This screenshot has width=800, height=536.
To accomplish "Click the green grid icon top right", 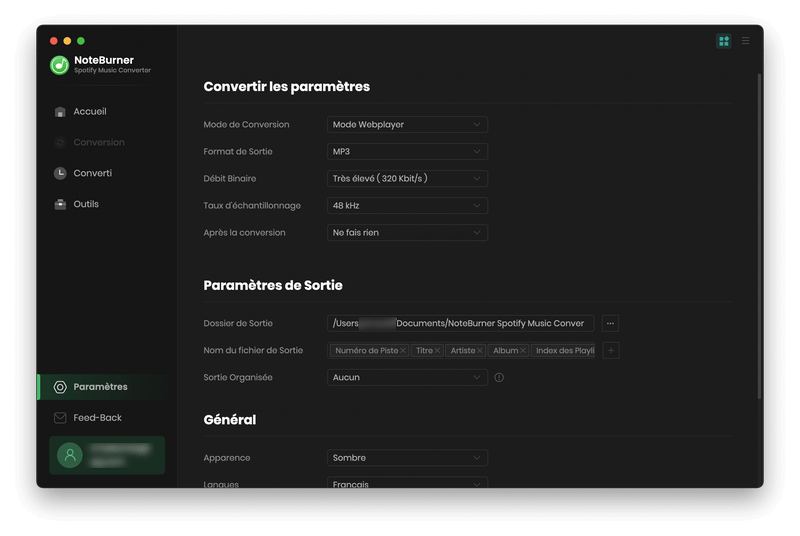I will (x=723, y=41).
